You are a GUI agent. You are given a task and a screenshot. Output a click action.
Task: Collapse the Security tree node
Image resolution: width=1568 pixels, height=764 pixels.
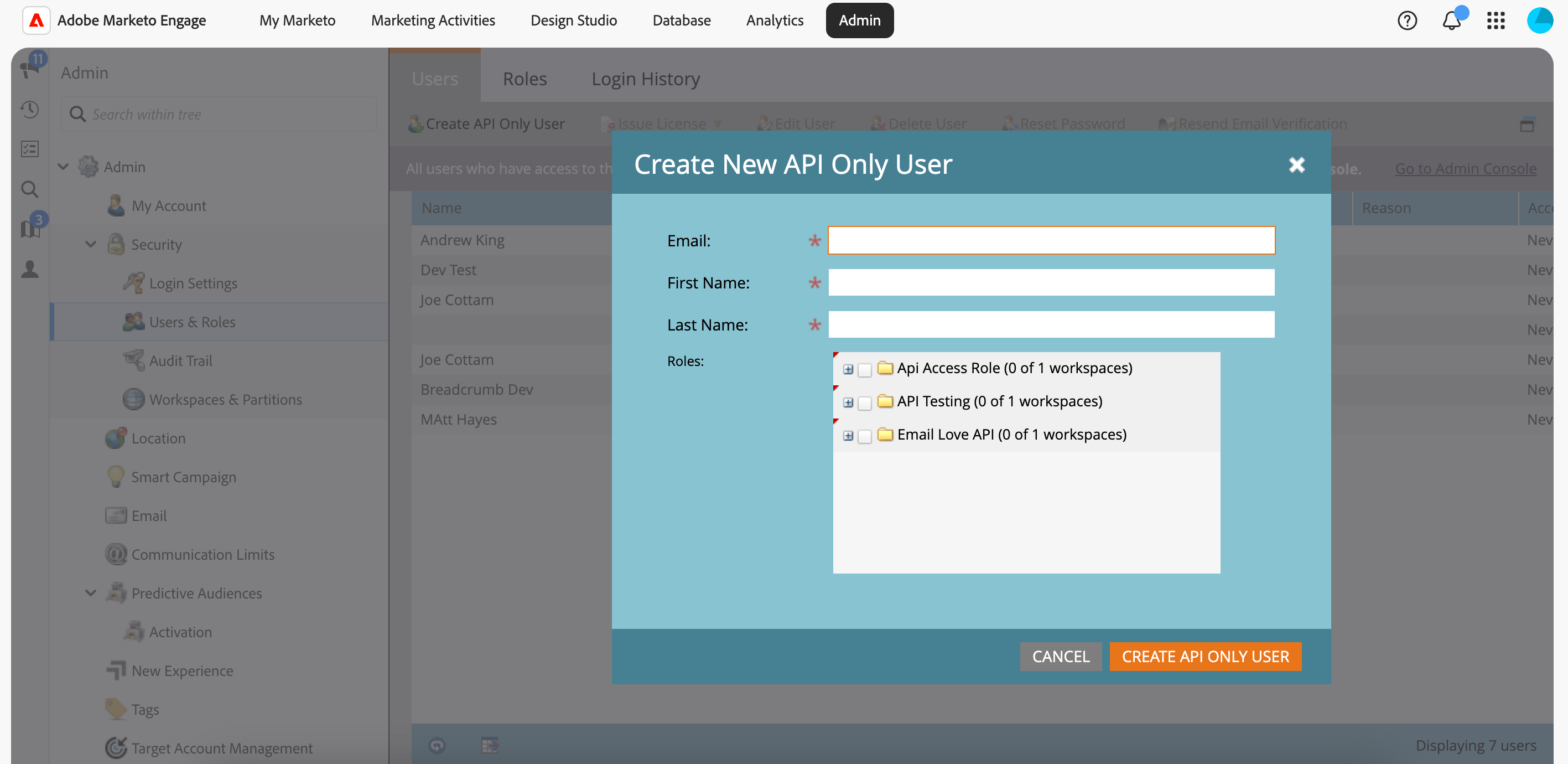[x=91, y=244]
